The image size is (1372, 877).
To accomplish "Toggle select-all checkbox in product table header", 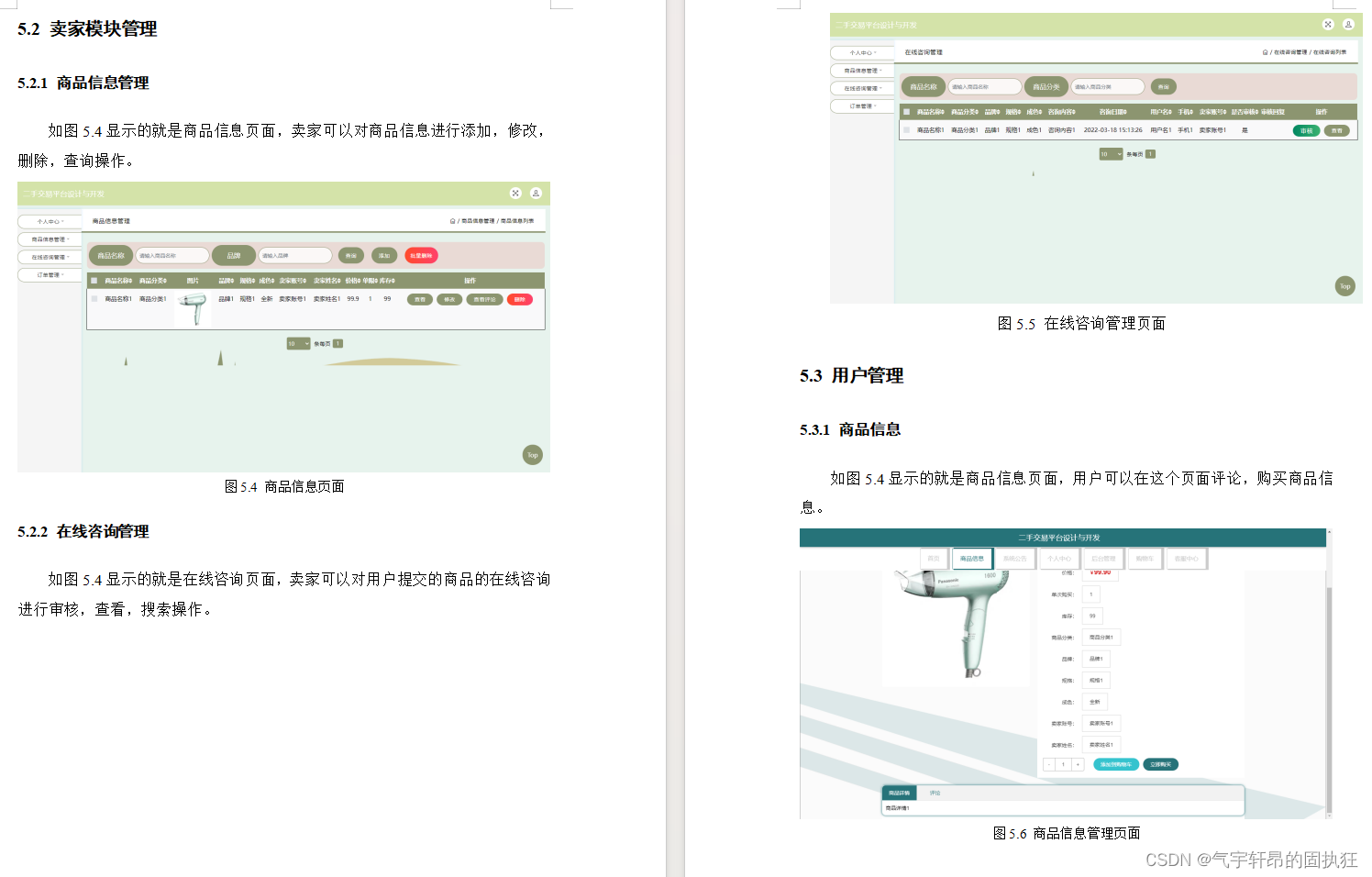I will pos(94,281).
